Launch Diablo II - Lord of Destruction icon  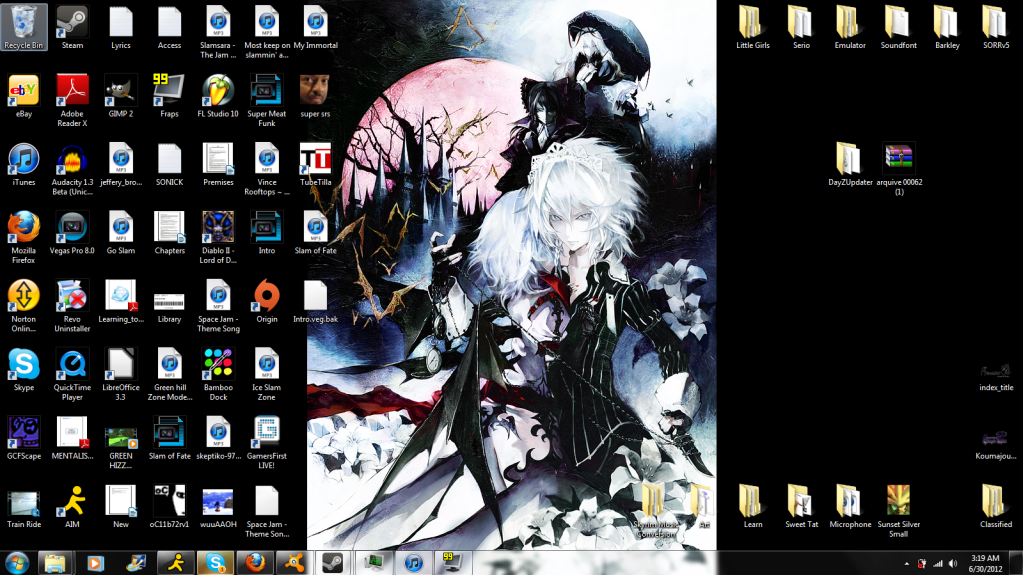point(218,237)
